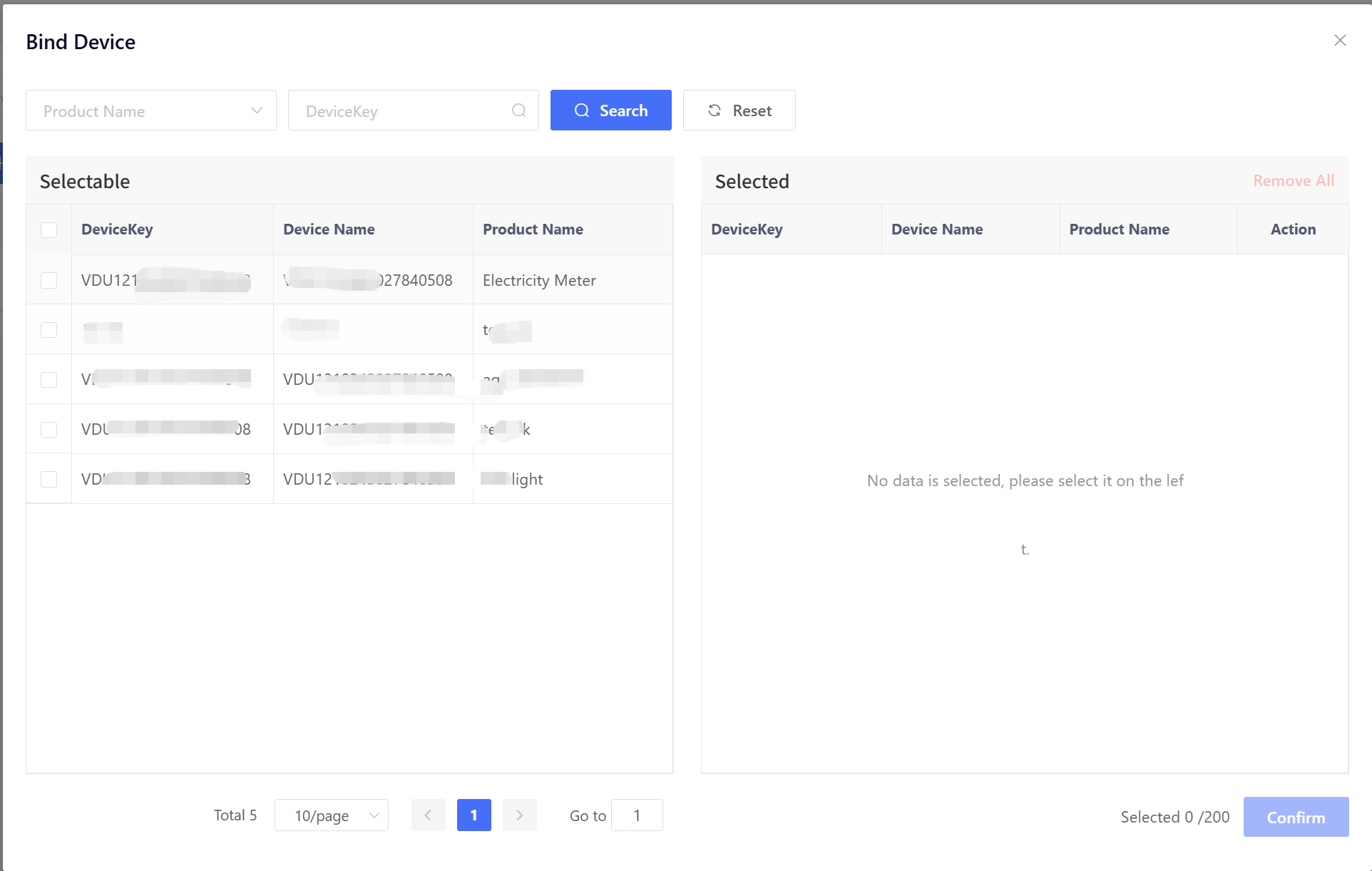Go to next page arrow
Image resolution: width=1372 pixels, height=871 pixels.
point(519,815)
